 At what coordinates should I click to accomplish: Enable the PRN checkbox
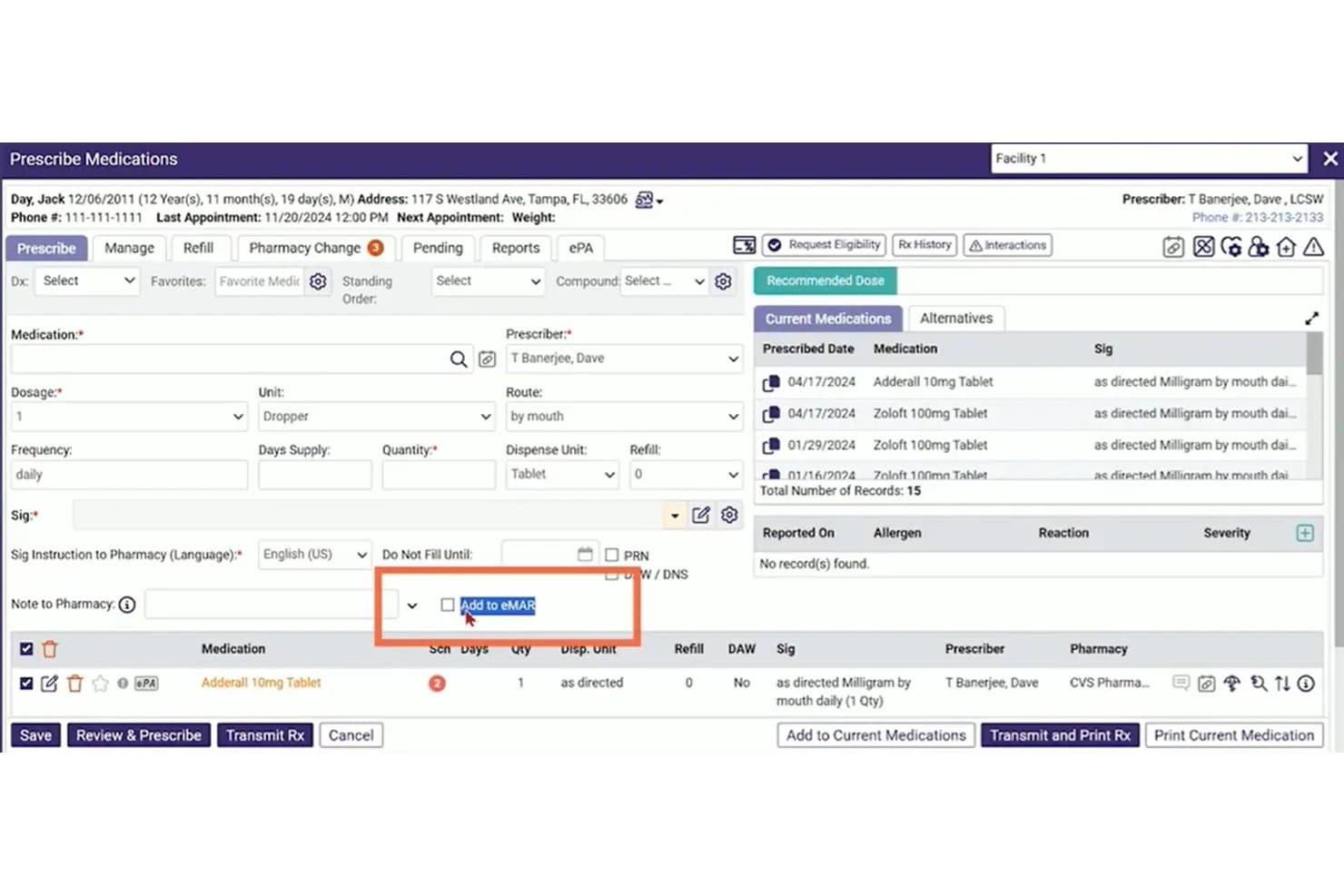[x=612, y=555]
